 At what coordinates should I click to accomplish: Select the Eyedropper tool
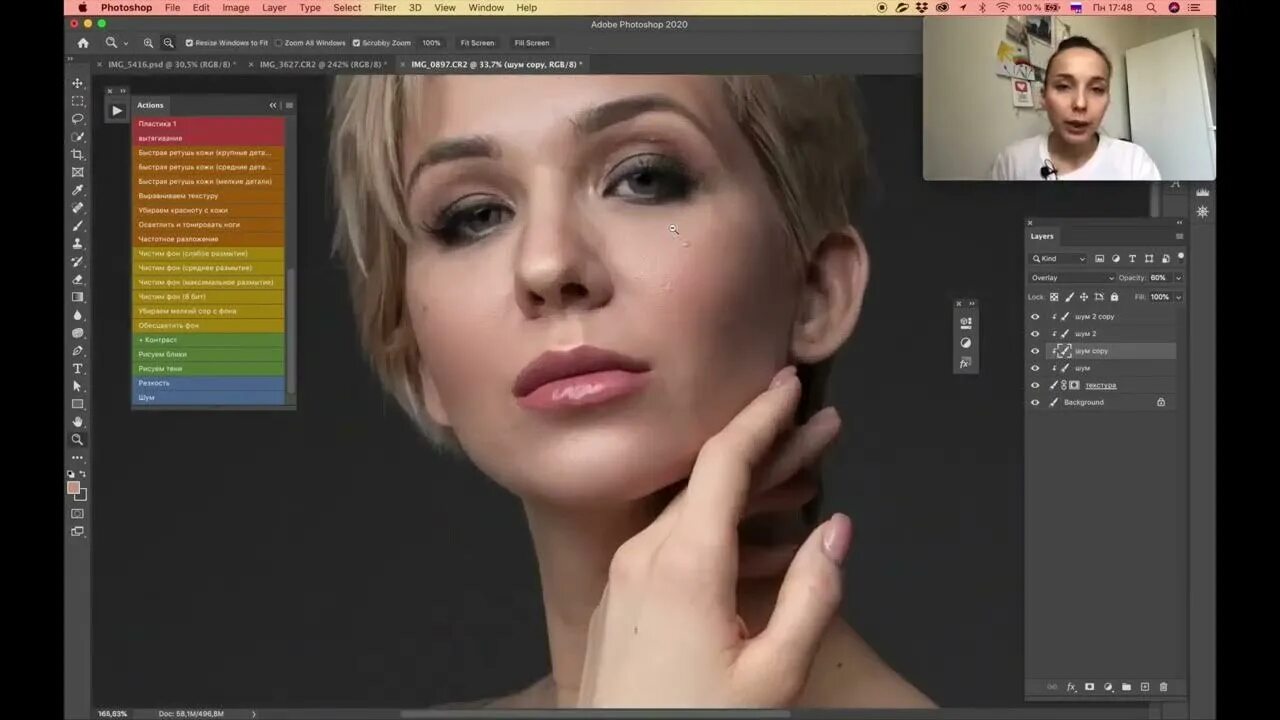point(77,190)
